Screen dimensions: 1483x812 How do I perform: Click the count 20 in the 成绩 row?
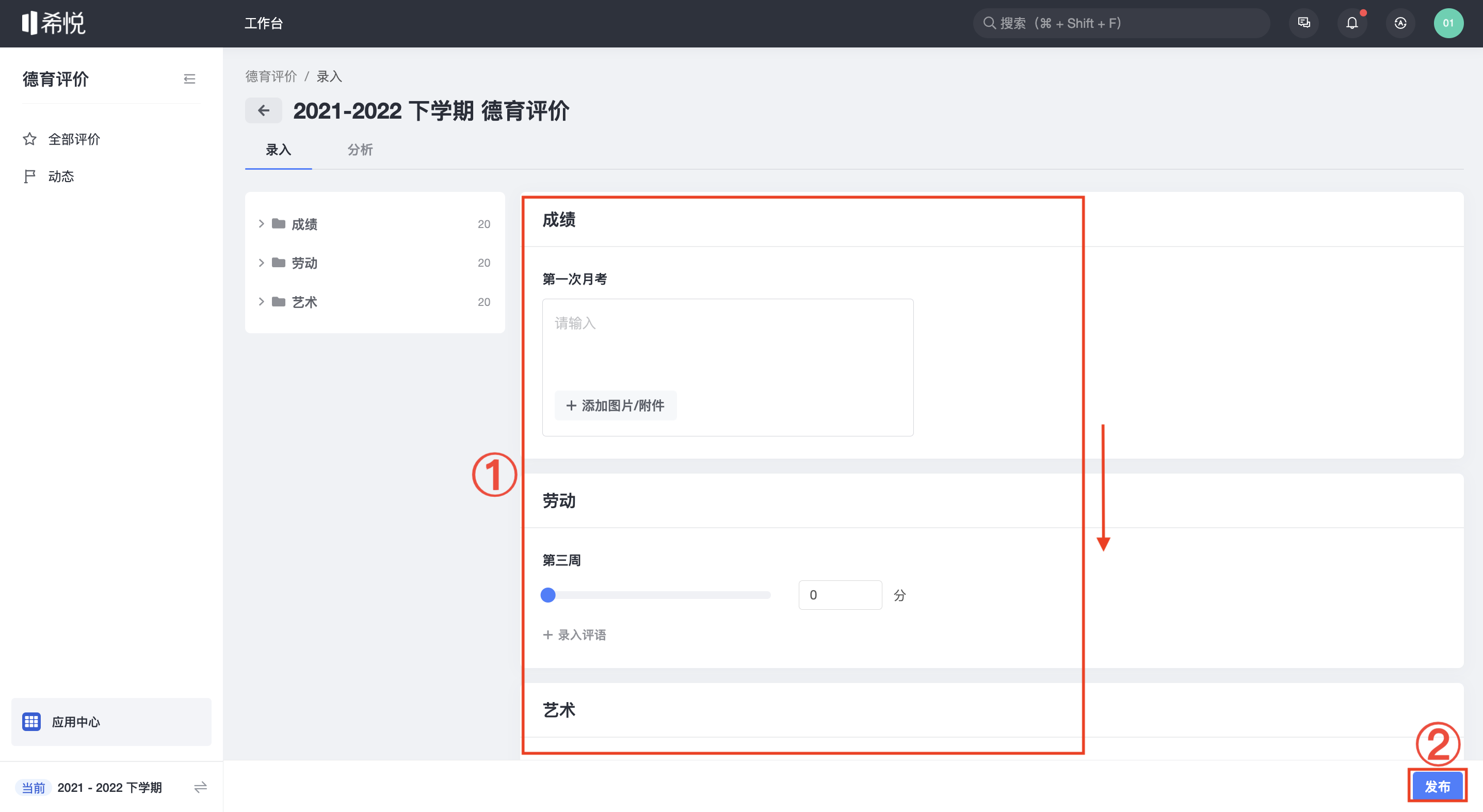(483, 224)
